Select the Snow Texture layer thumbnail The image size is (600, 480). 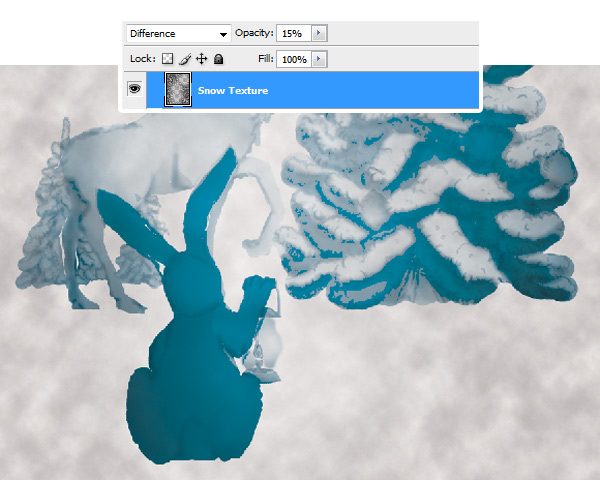(x=178, y=89)
